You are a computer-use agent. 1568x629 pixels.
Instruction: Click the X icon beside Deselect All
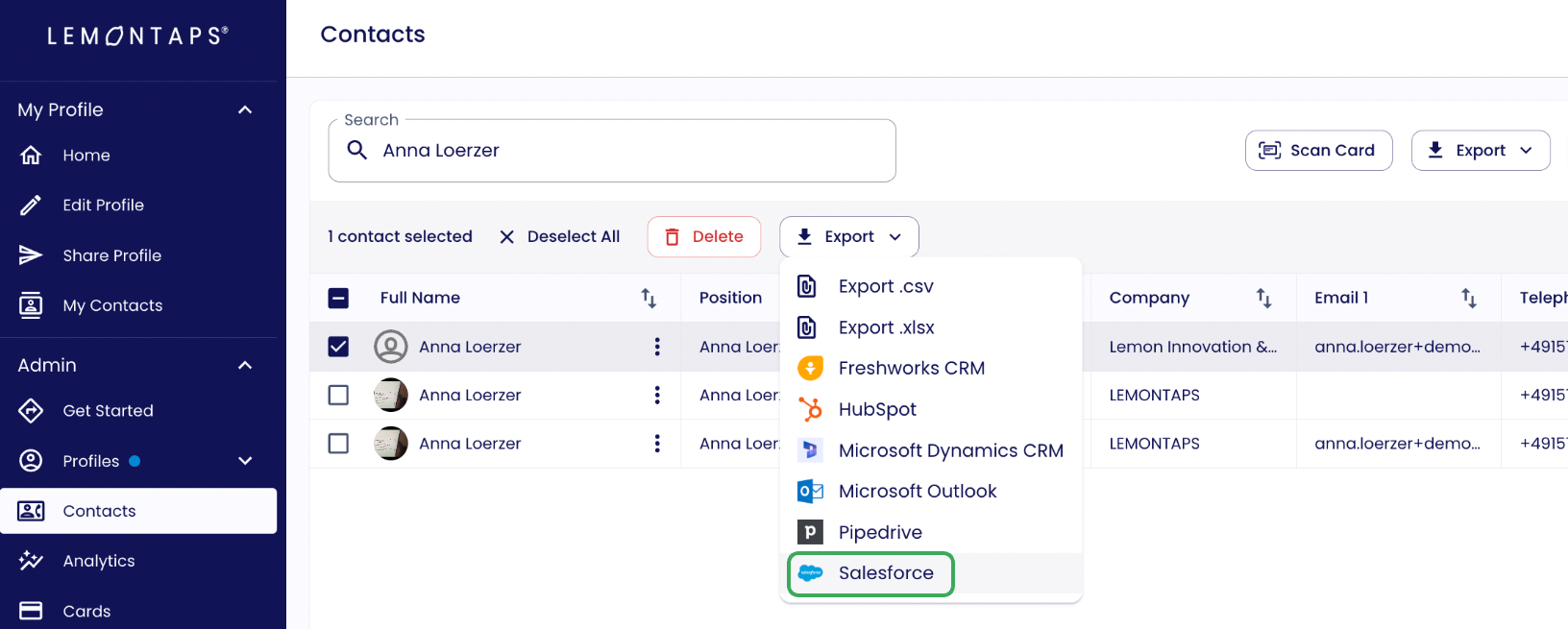(507, 236)
